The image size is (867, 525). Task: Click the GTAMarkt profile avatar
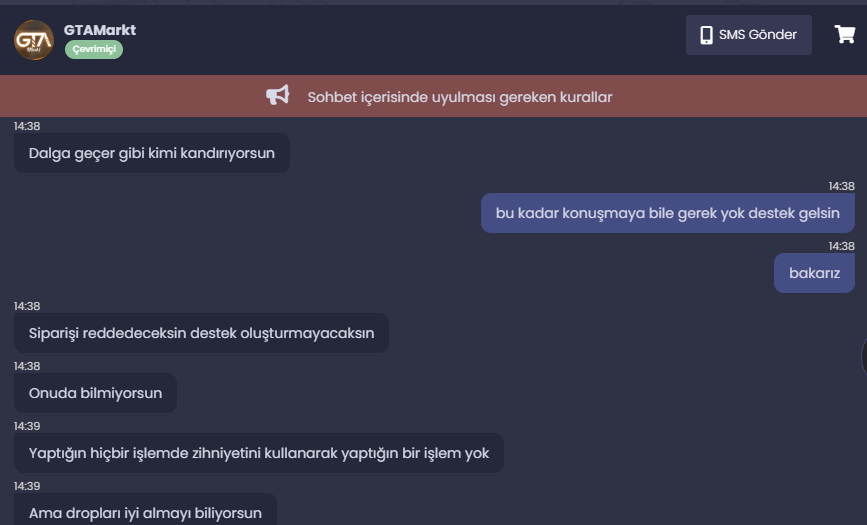coord(34,40)
